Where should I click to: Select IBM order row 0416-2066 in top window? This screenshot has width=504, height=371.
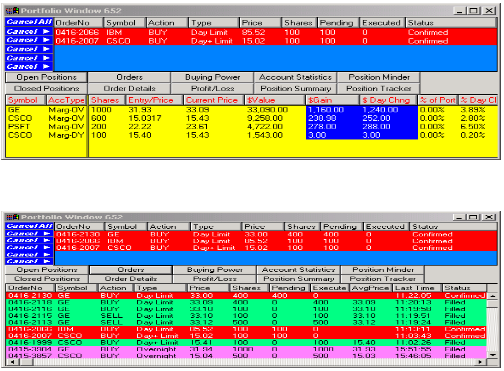(275, 32)
